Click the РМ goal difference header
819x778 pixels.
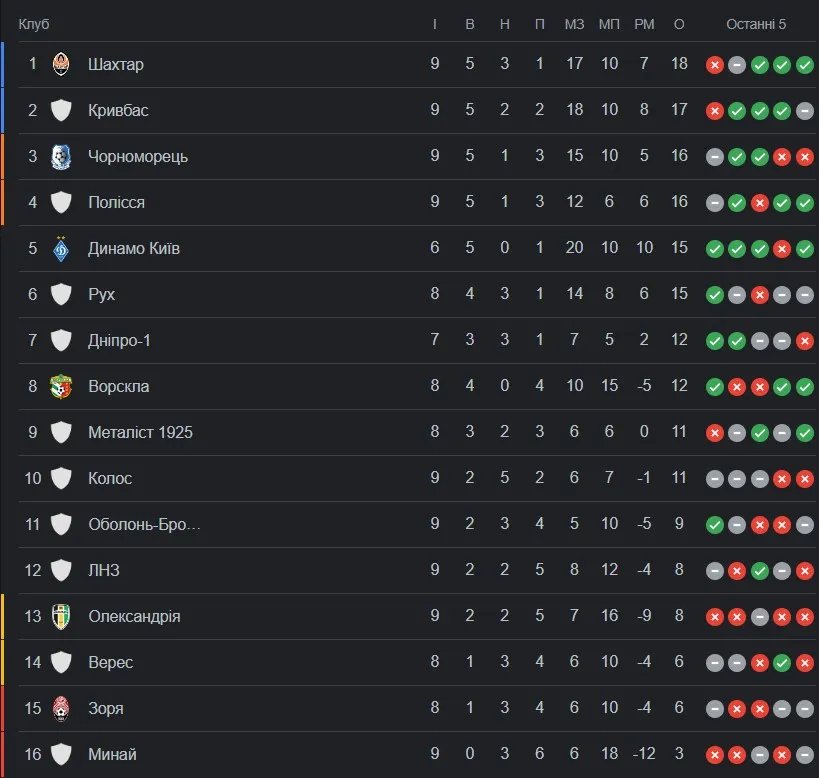(644, 24)
